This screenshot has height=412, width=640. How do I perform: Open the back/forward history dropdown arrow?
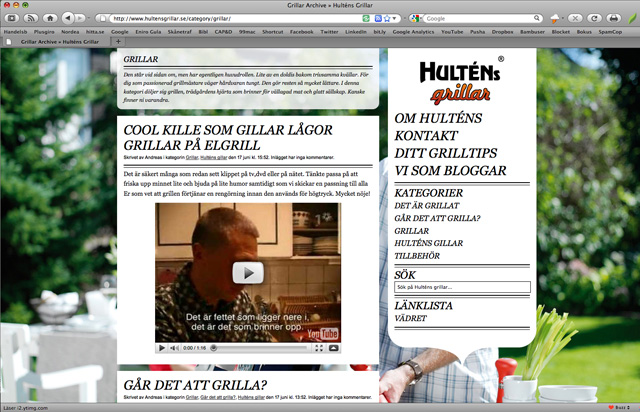point(89,18)
